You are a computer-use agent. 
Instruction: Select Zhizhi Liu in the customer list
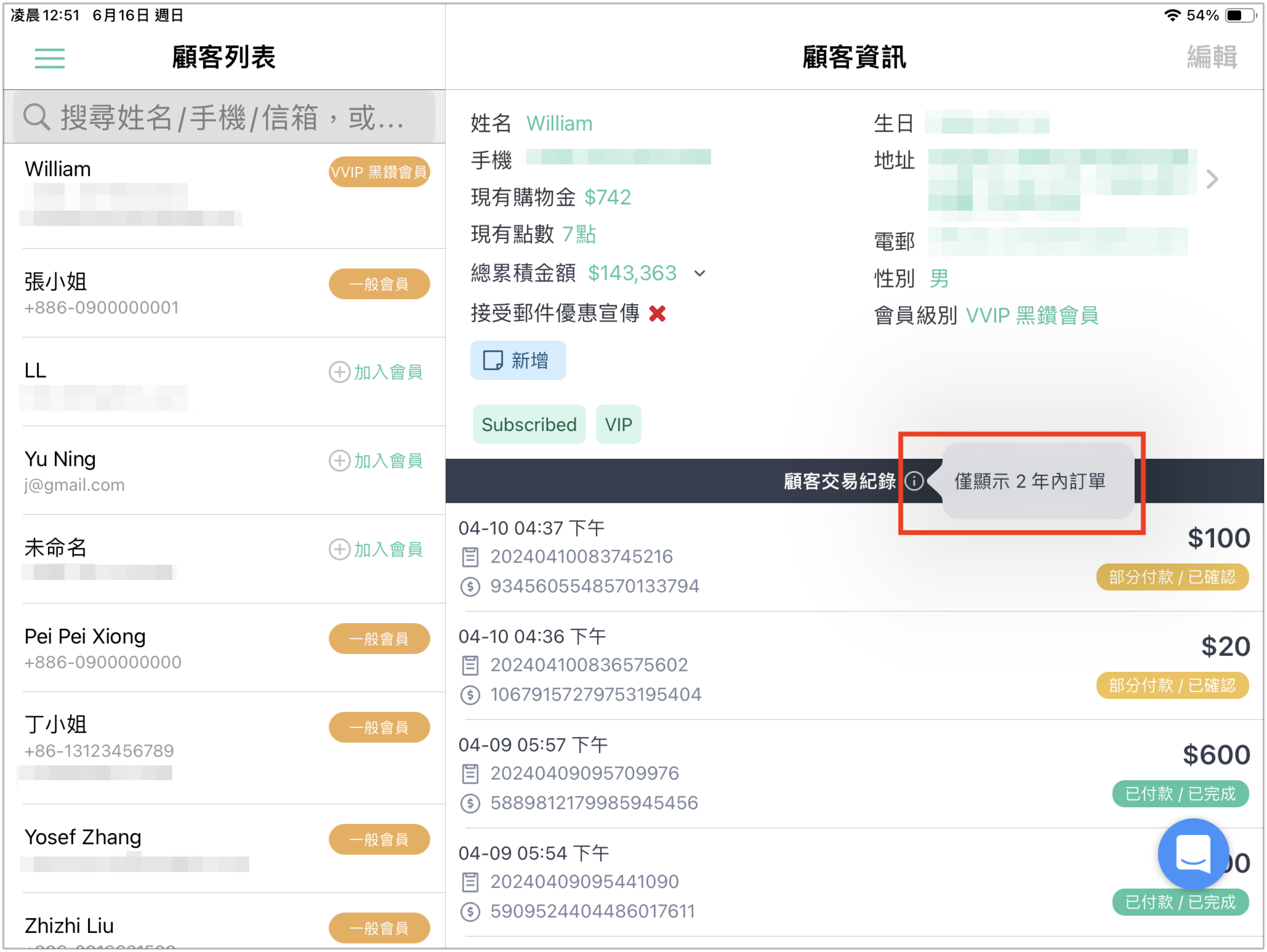click(x=224, y=921)
